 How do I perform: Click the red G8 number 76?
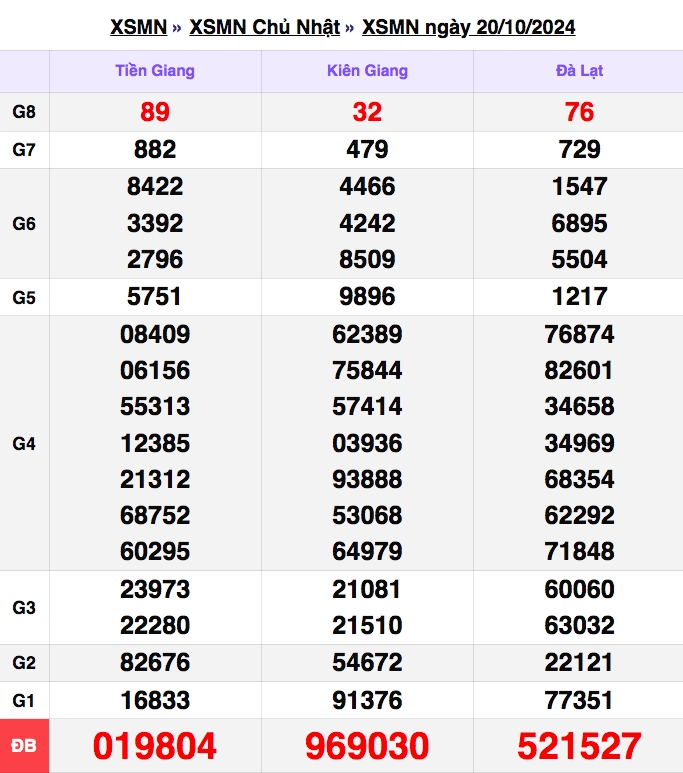(x=579, y=112)
